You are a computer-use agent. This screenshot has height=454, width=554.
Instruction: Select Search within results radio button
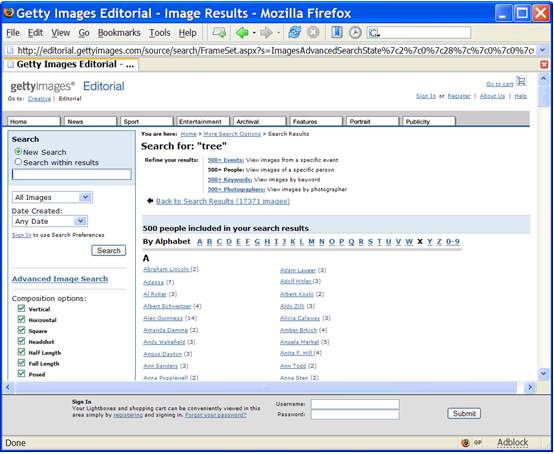(x=18, y=162)
